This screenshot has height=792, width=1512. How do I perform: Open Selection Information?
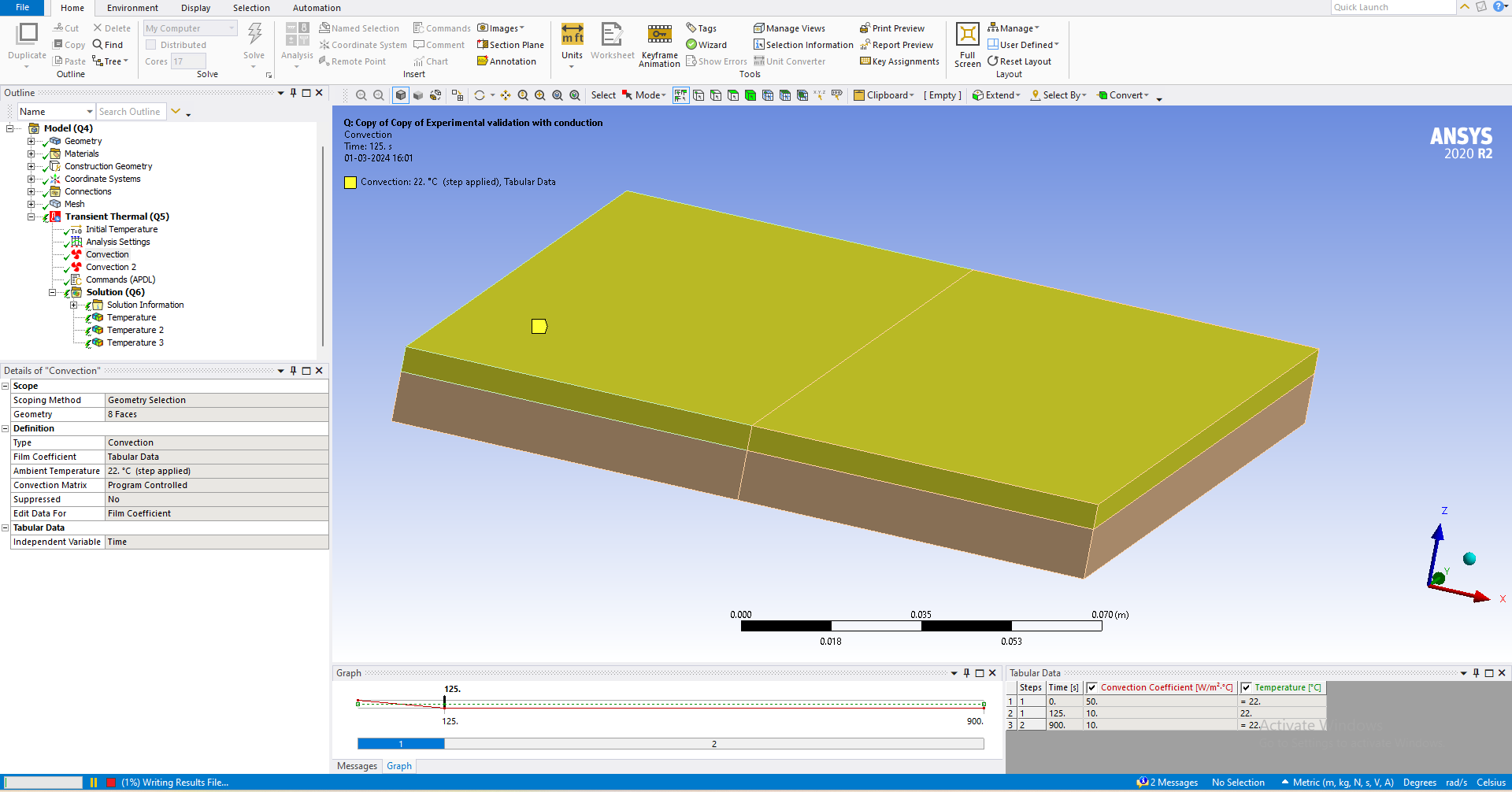pos(803,45)
